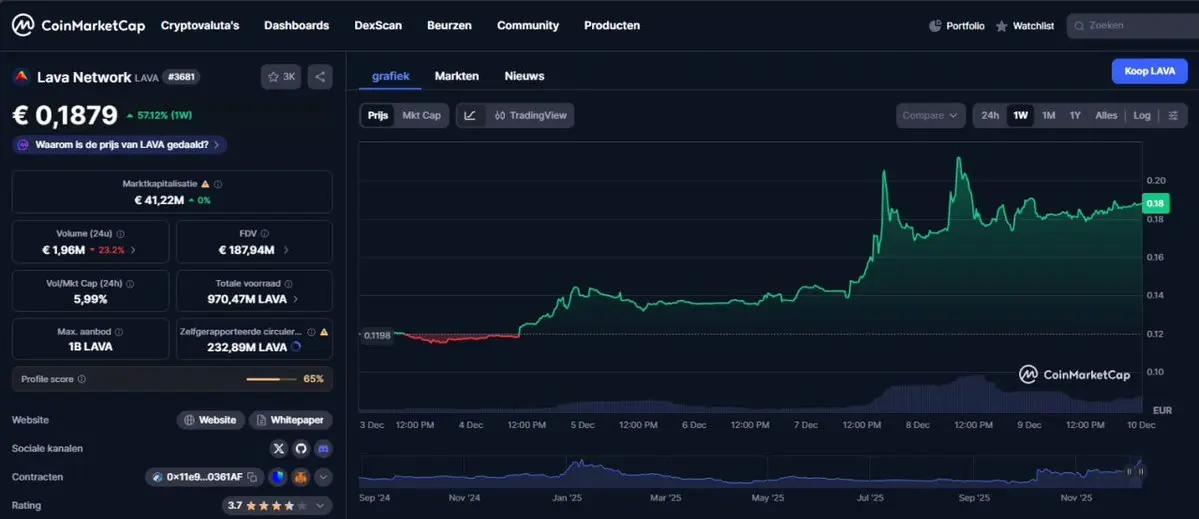The height and width of the screenshot is (519, 1199).
Task: Open the MetaMask fox icon
Action: 301,477
